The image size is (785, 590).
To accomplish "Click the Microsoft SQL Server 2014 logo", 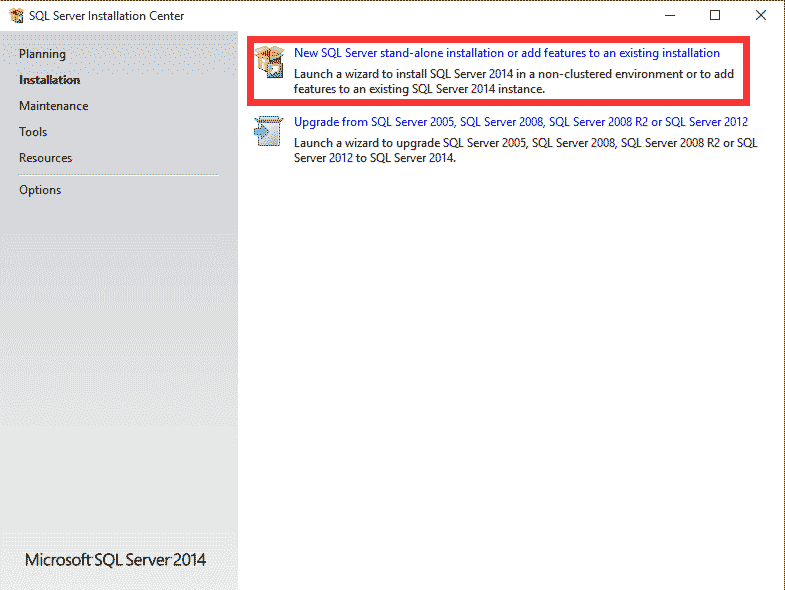I will (115, 560).
